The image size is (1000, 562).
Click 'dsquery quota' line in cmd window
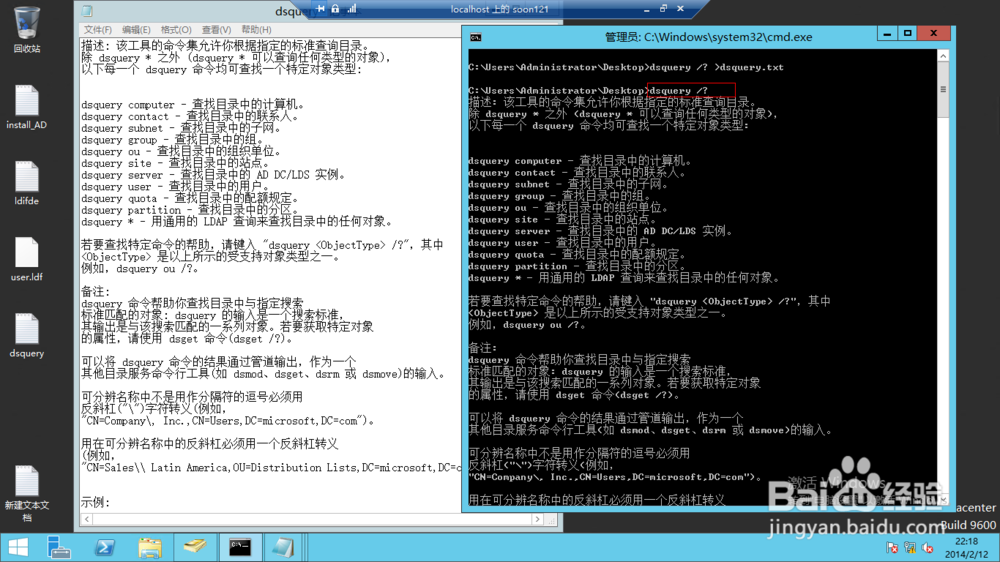pyautogui.click(x=577, y=255)
